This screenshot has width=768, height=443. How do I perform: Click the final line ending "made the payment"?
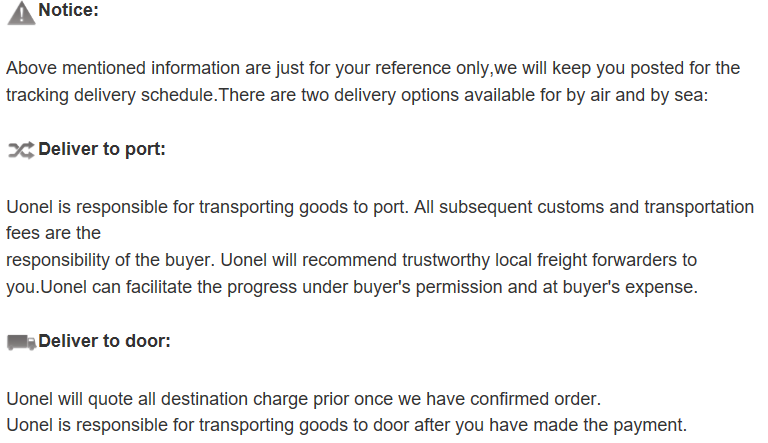click(x=346, y=424)
